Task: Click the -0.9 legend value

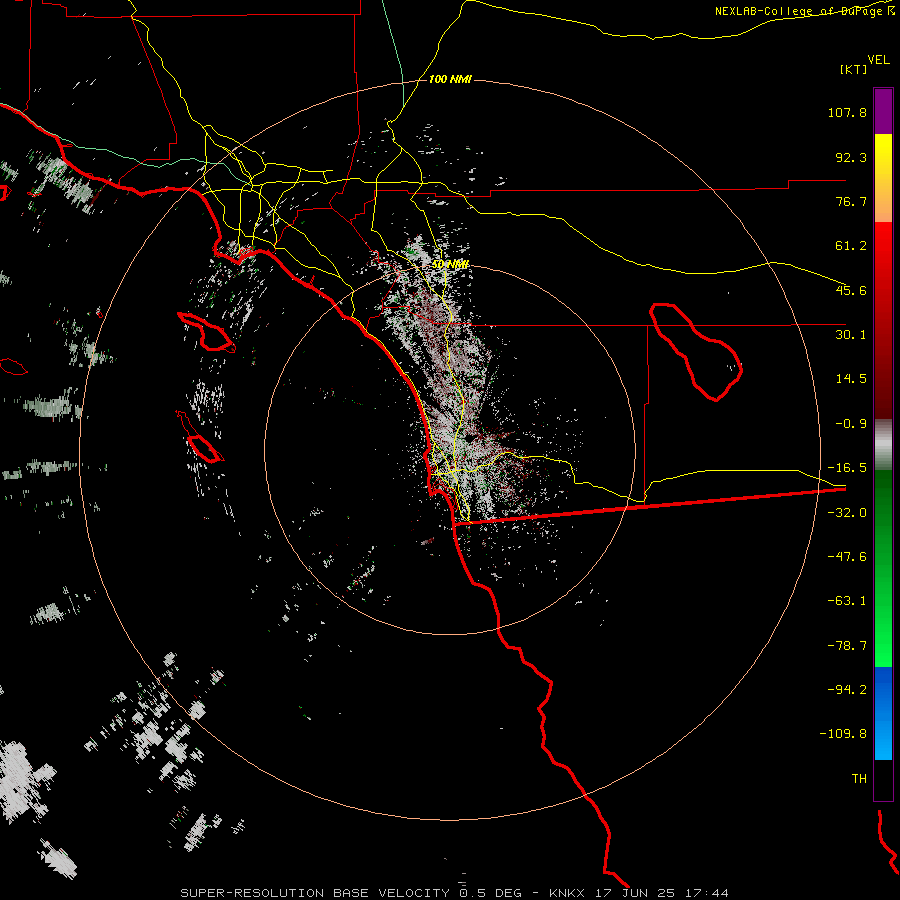Action: 851,424
